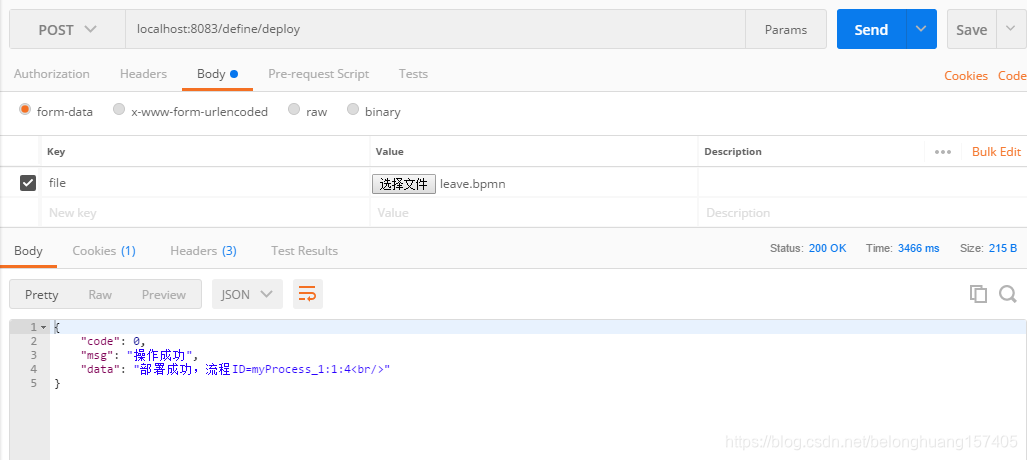Click the Key column header

[x=56, y=152]
